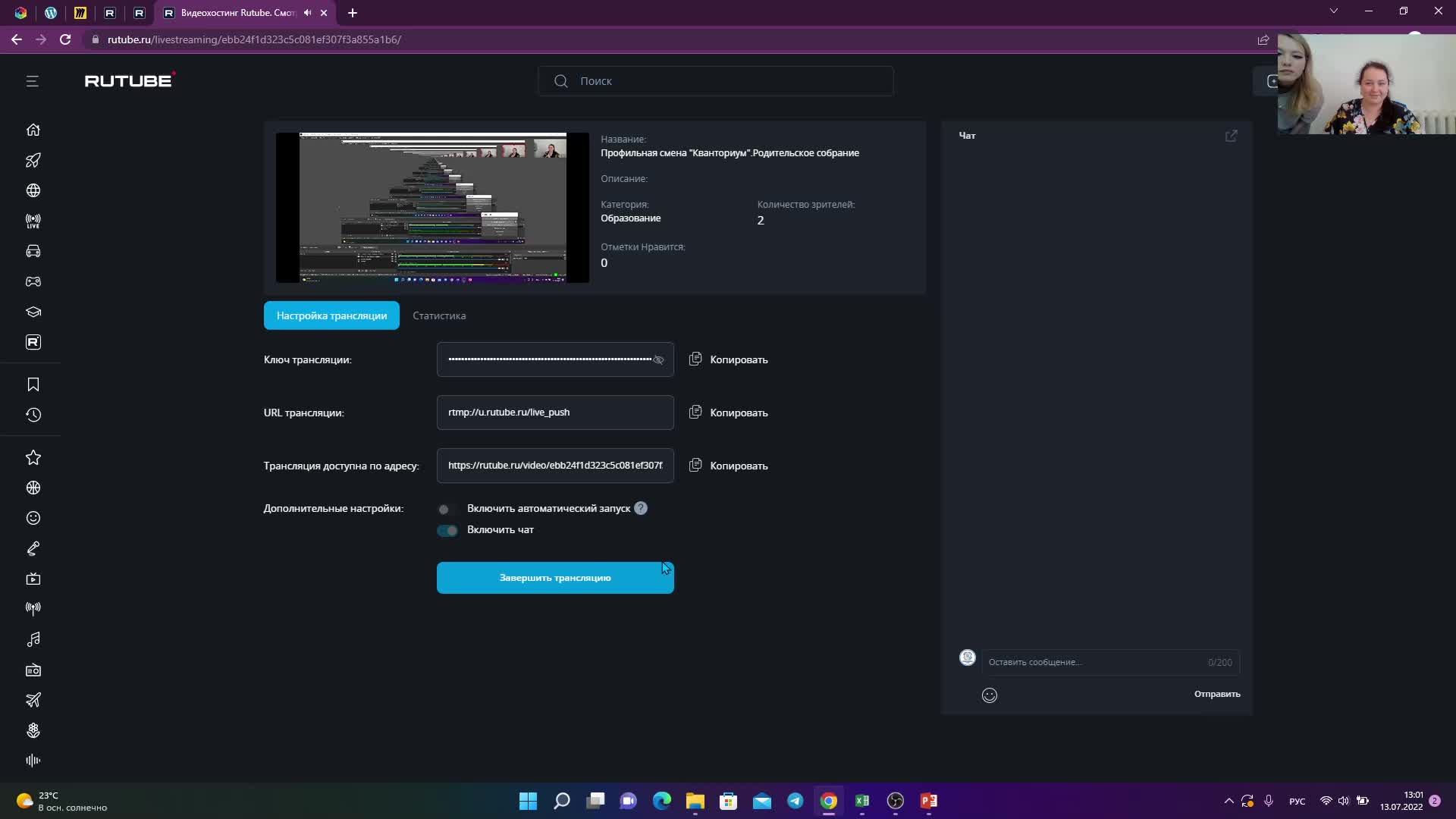The width and height of the screenshot is (1456, 819).
Task: Click Завершить трансляцию button
Action: pyautogui.click(x=554, y=578)
